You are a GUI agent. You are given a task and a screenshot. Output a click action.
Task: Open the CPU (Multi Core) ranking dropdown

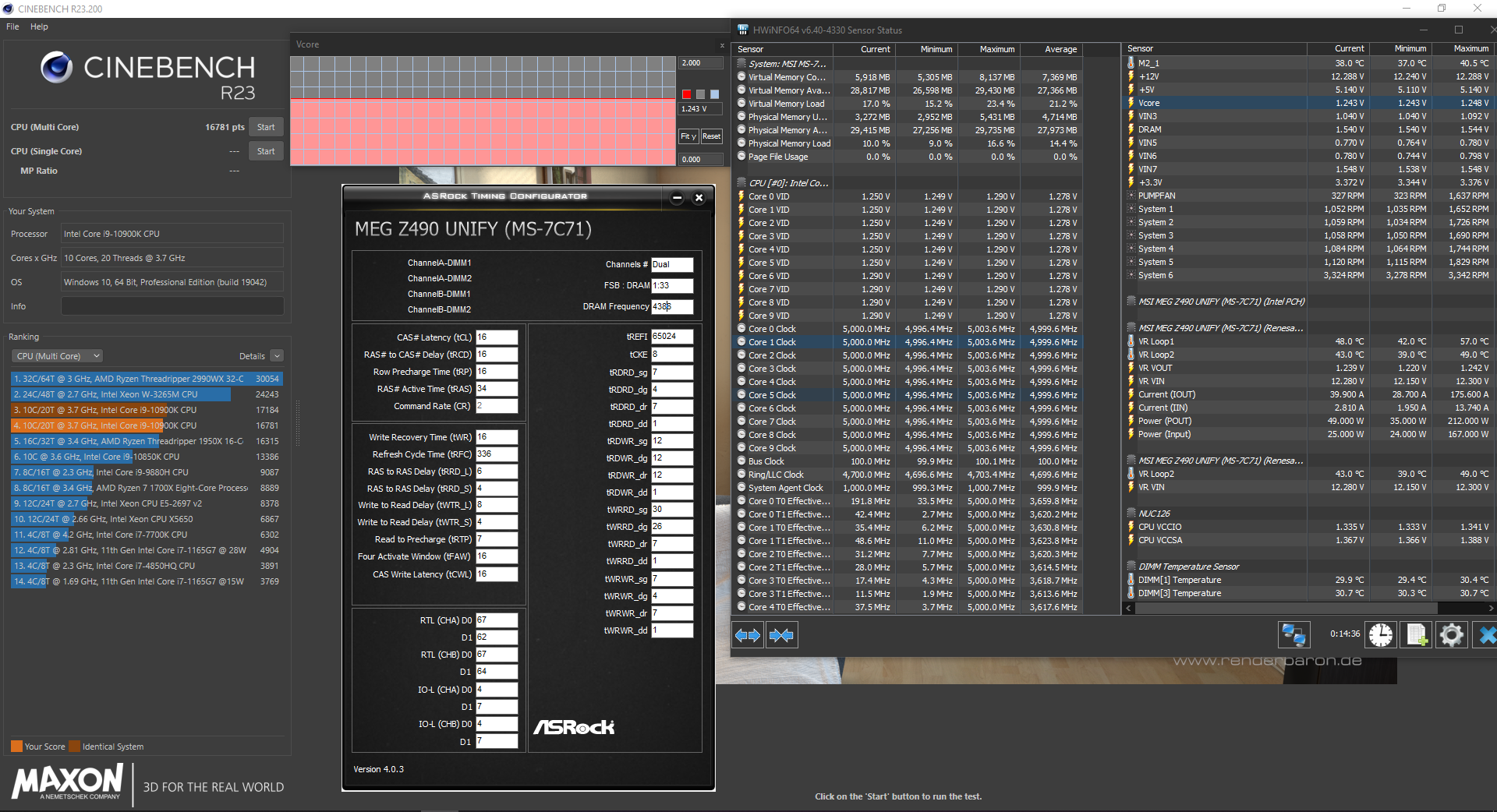[x=58, y=356]
